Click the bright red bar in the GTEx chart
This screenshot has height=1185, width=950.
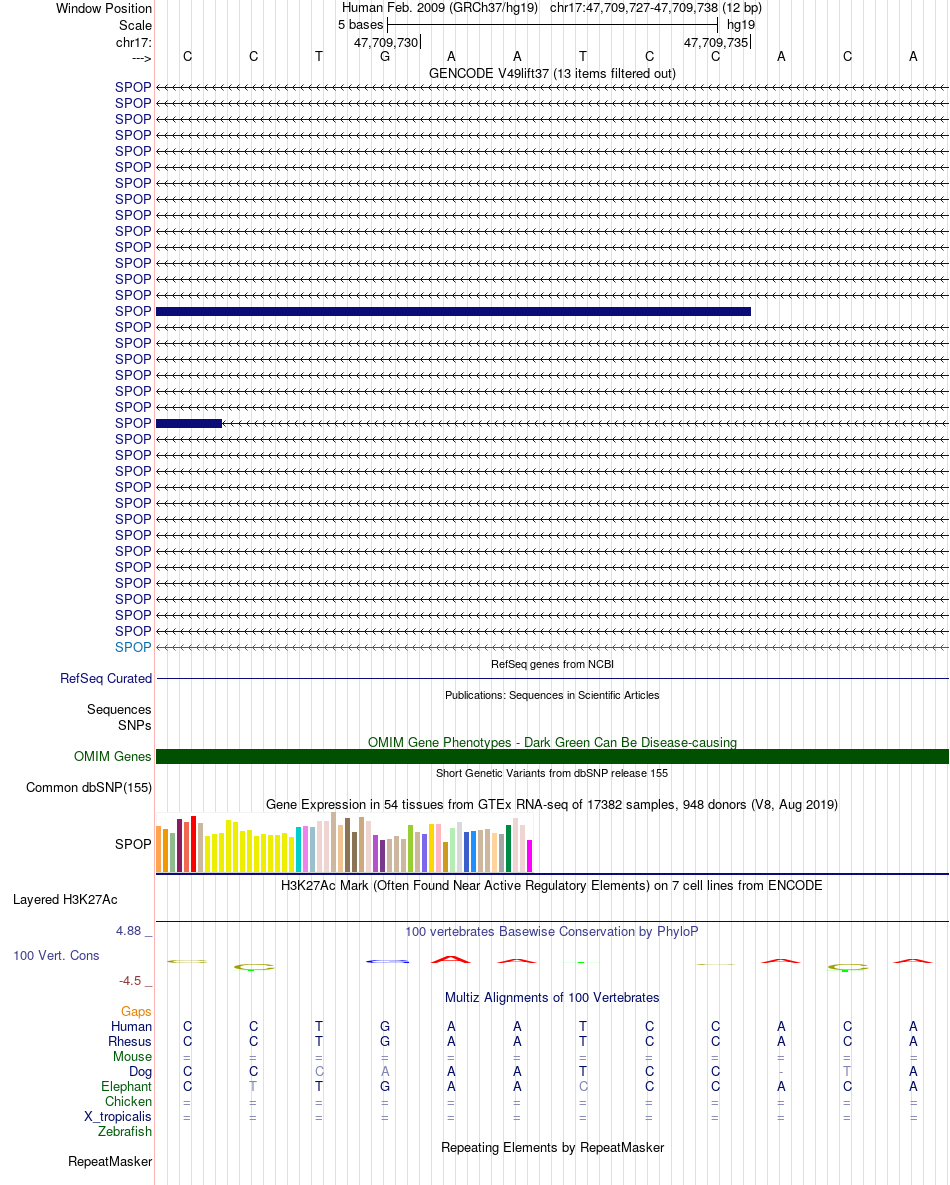coord(193,844)
